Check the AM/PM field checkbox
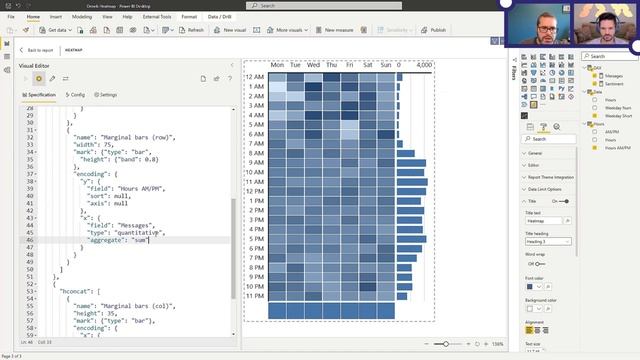Screen dimensions: 640x360 [x=594, y=132]
